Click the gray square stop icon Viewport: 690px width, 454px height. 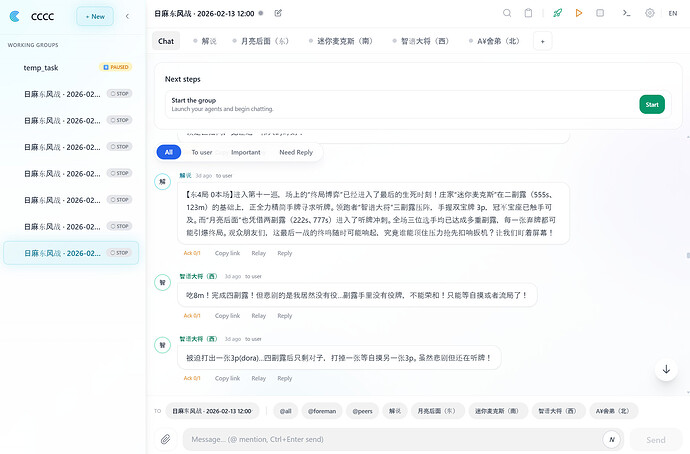coord(600,13)
